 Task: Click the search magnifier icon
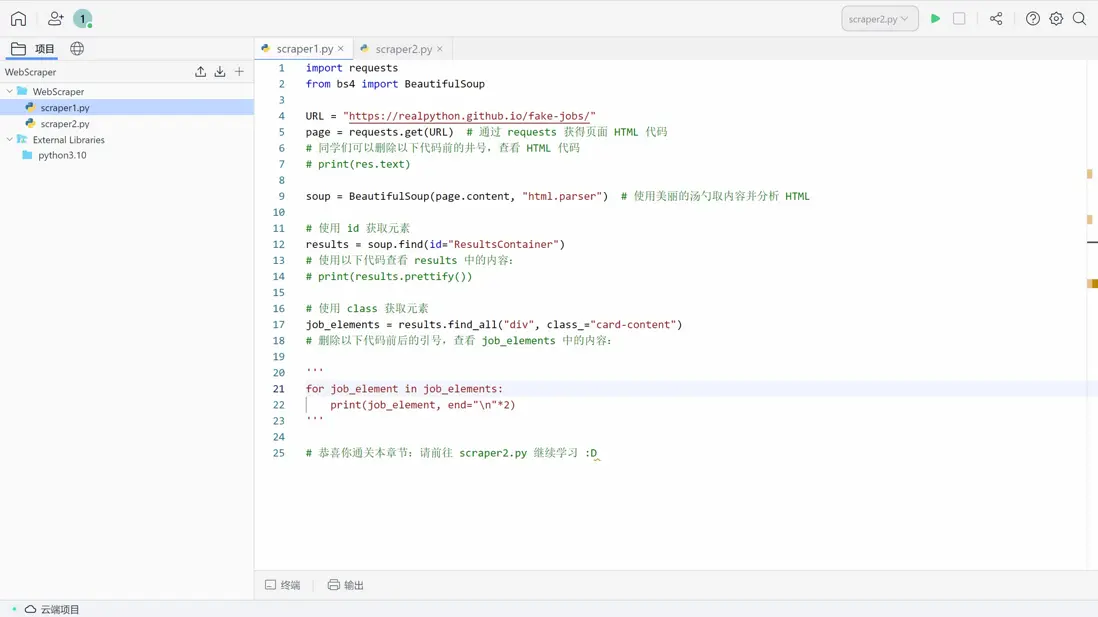pos(1079,18)
